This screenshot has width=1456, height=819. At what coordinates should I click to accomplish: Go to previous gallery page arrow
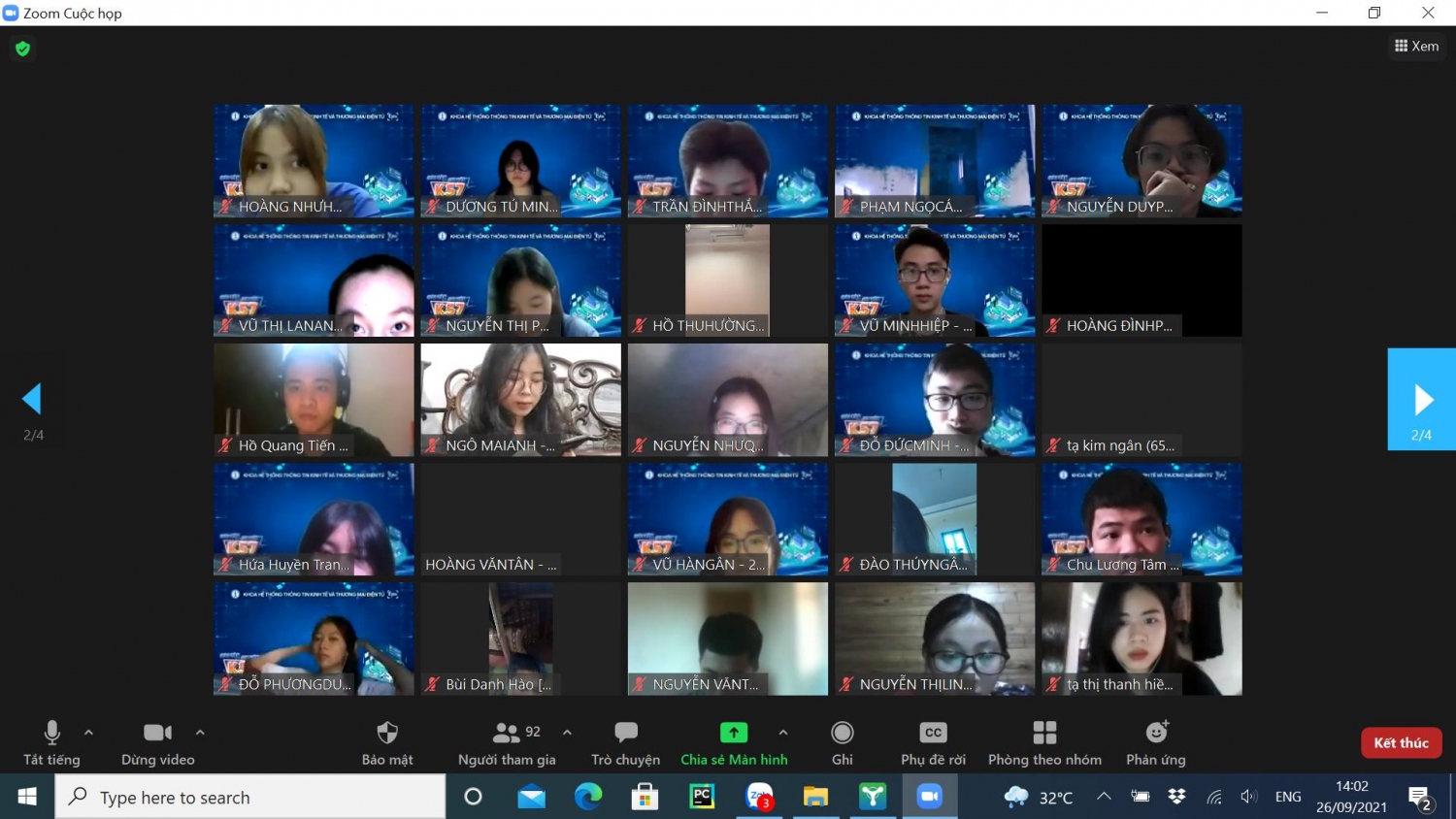pyautogui.click(x=32, y=399)
